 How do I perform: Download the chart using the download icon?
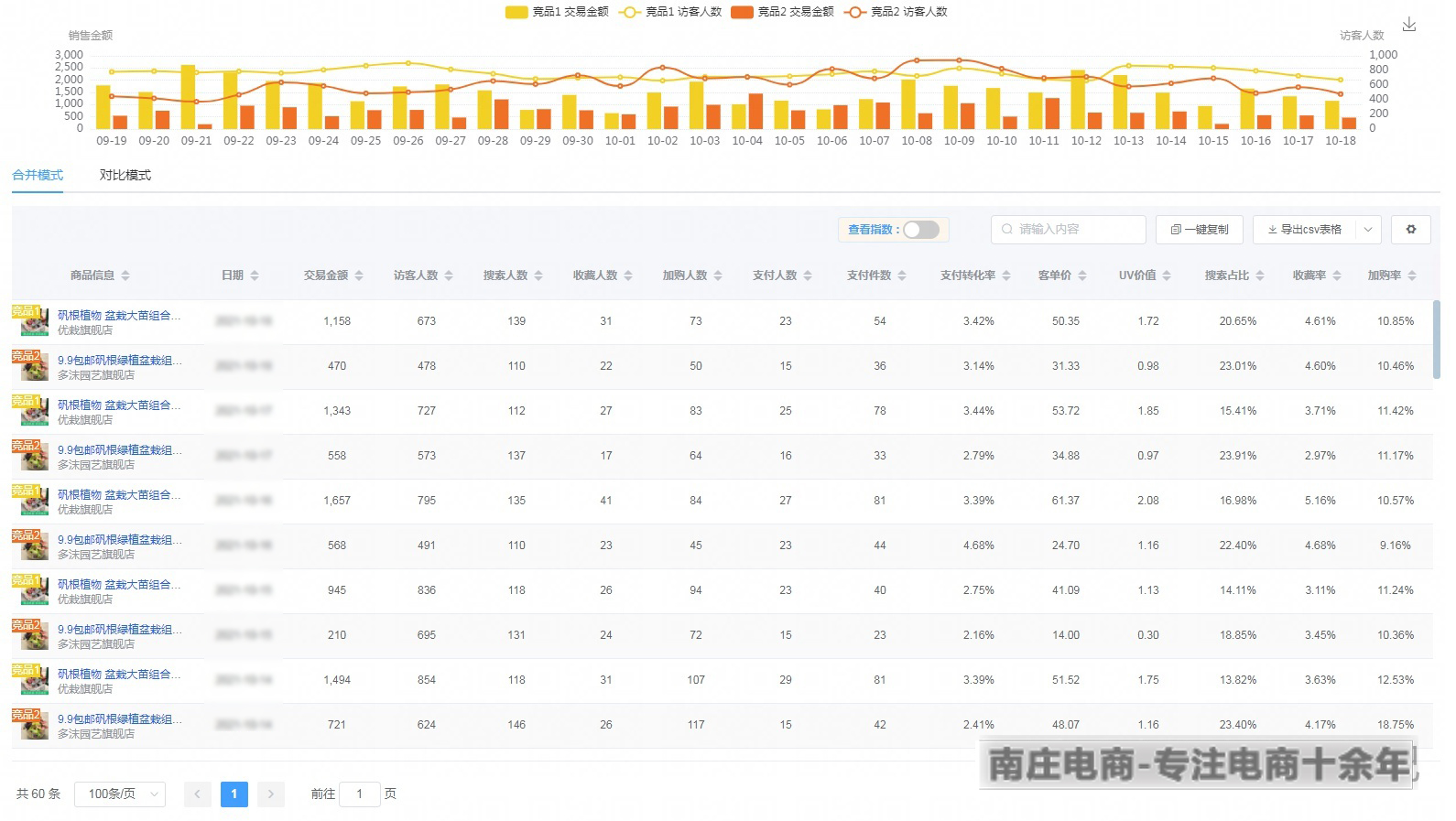(x=1409, y=25)
